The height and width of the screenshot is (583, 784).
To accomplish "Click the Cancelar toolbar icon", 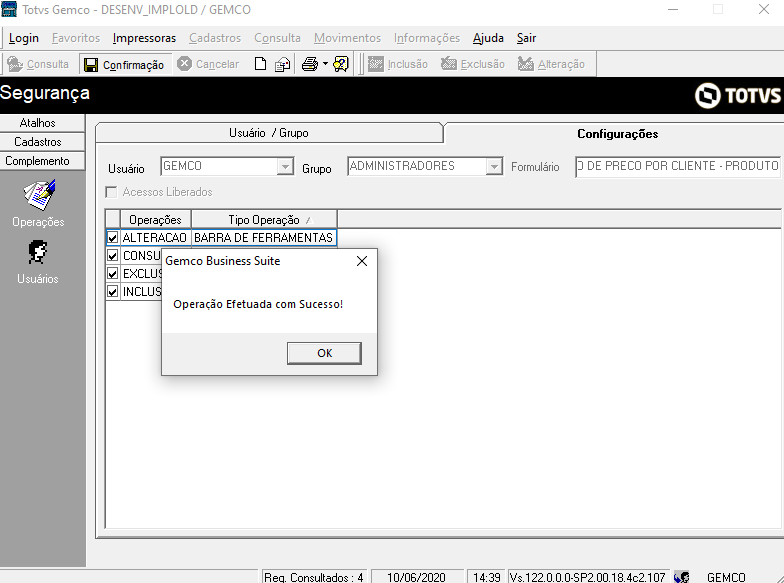I will point(184,64).
